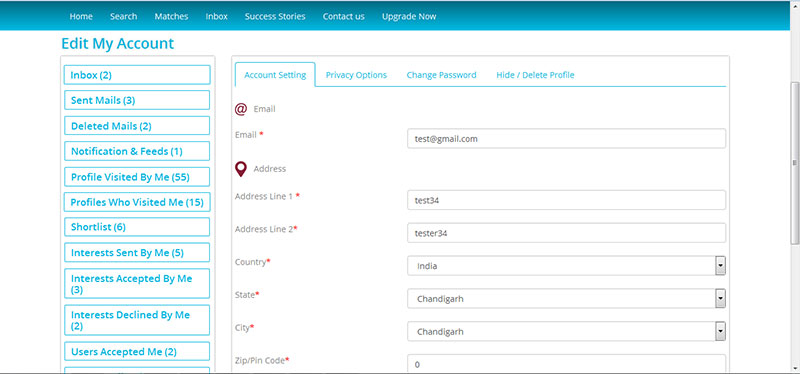
Task: Click the City label
Action: pyautogui.click(x=244, y=328)
